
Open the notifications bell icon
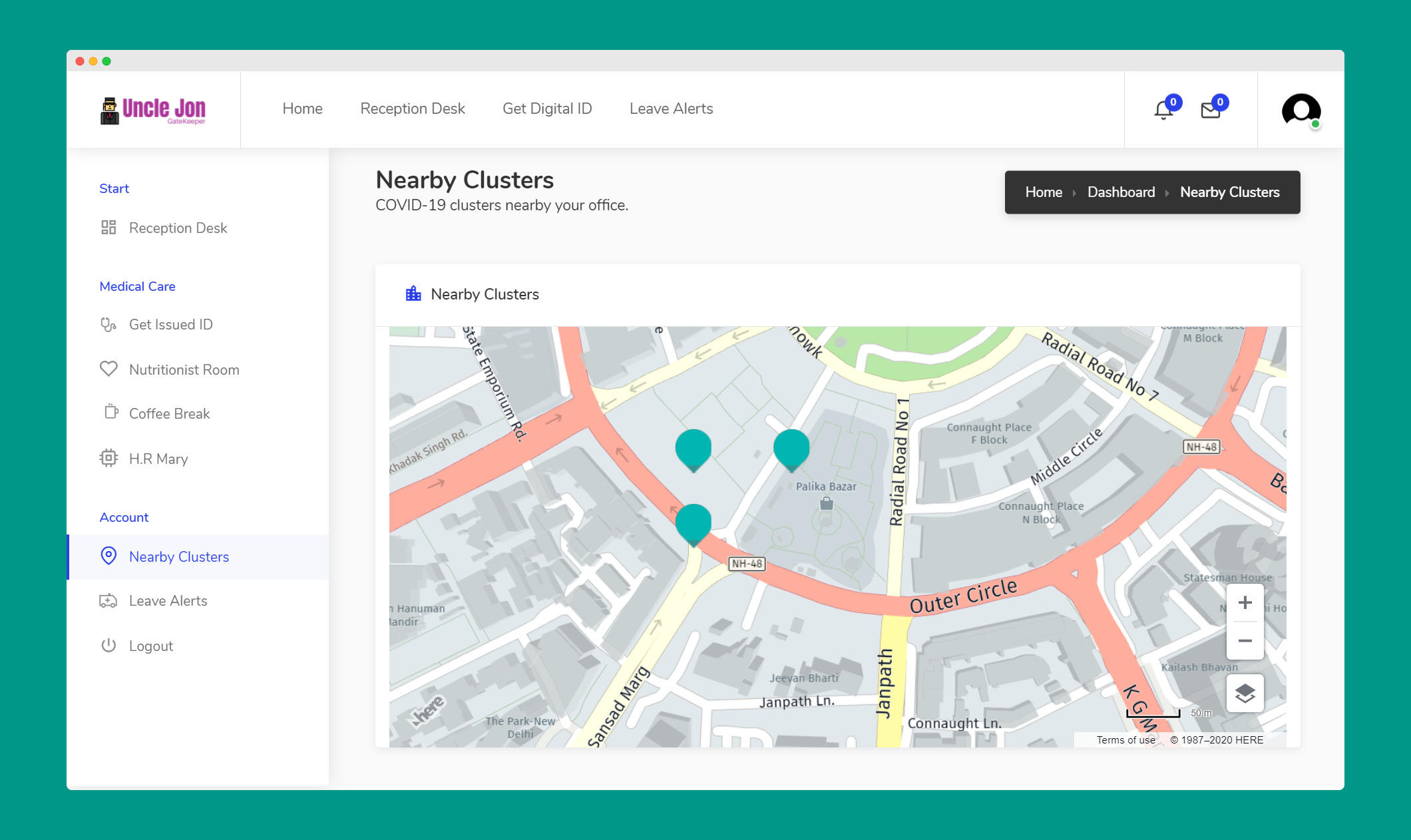pyautogui.click(x=1163, y=110)
